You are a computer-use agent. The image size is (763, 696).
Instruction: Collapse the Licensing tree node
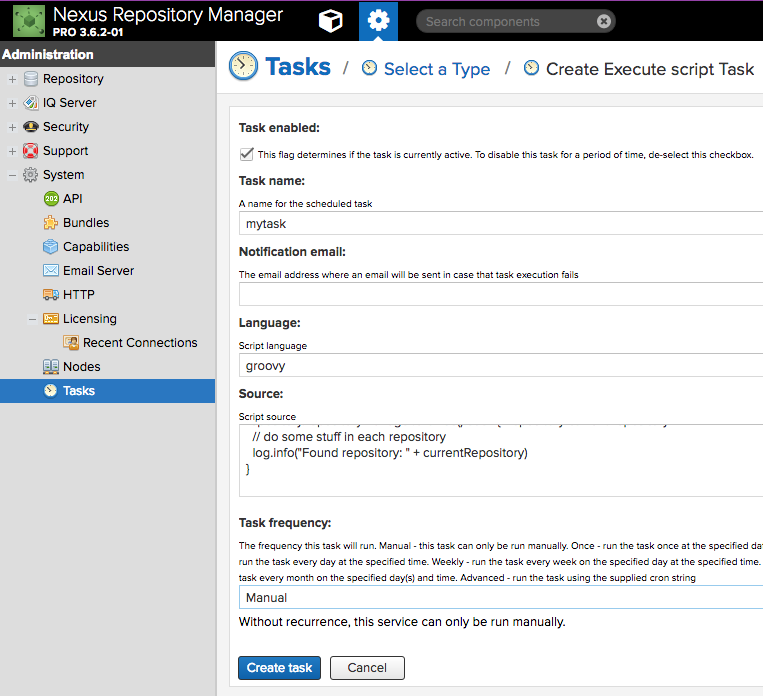point(32,319)
